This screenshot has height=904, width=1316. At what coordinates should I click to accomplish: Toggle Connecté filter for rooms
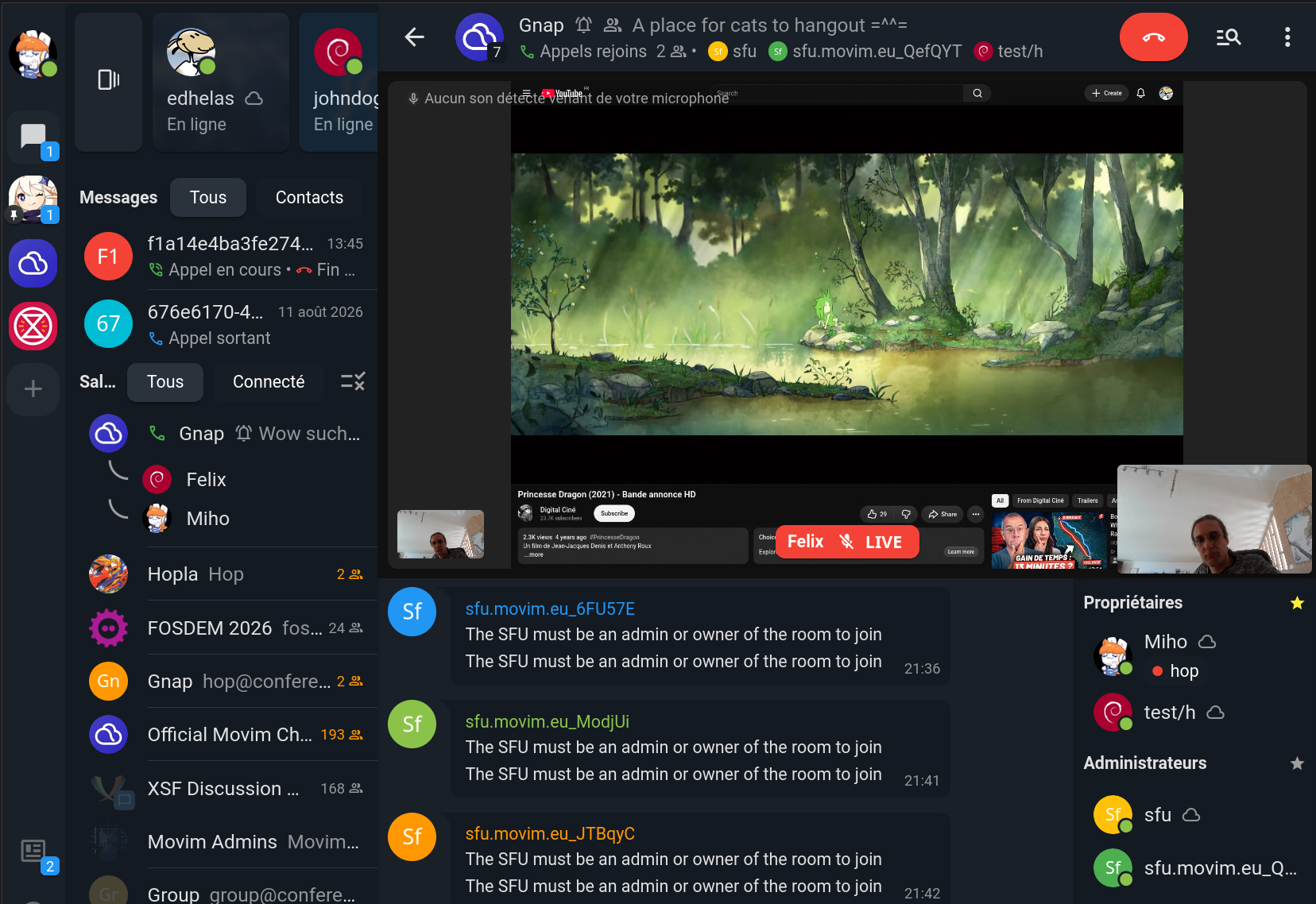pos(269,382)
